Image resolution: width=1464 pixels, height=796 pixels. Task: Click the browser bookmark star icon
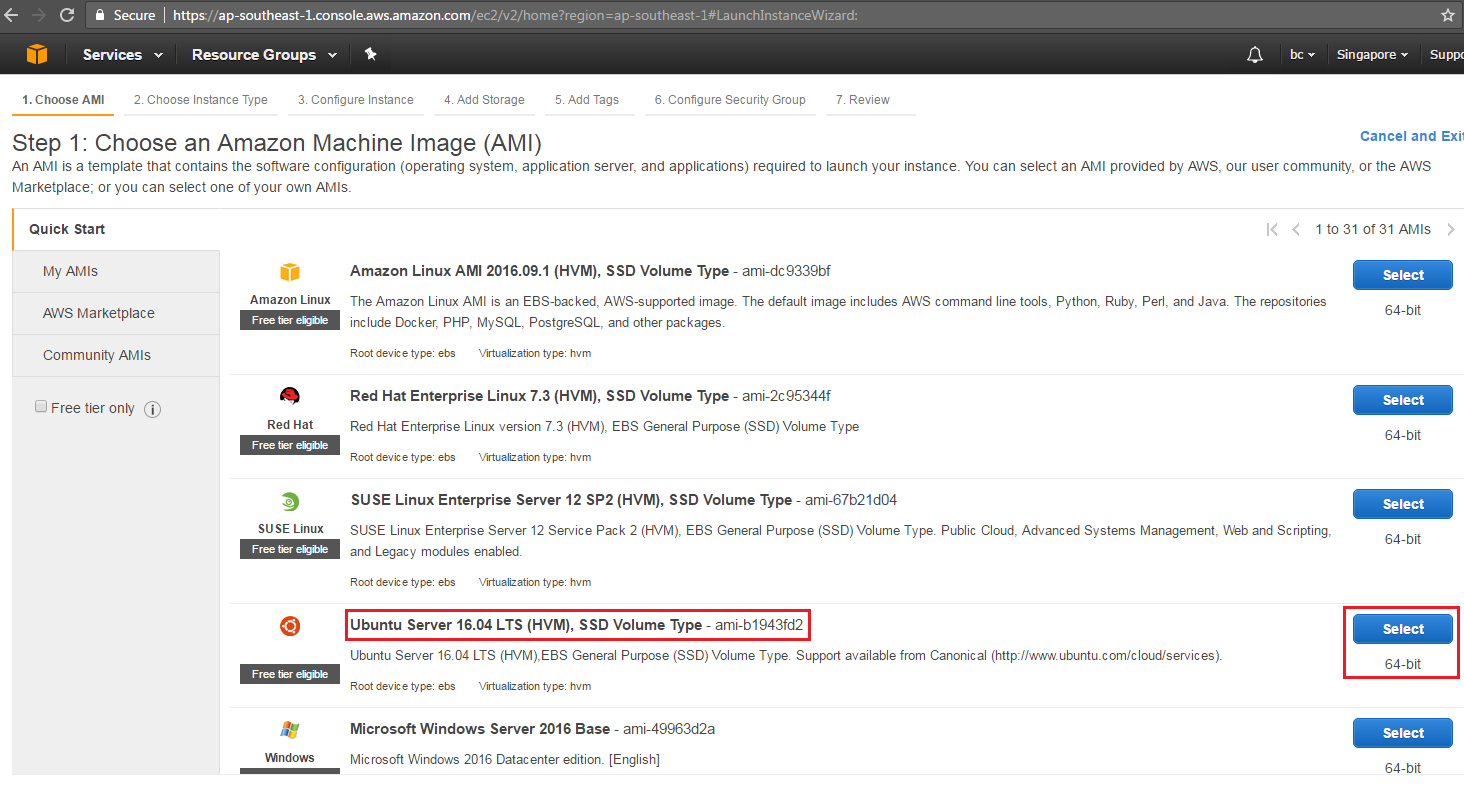(x=1449, y=15)
